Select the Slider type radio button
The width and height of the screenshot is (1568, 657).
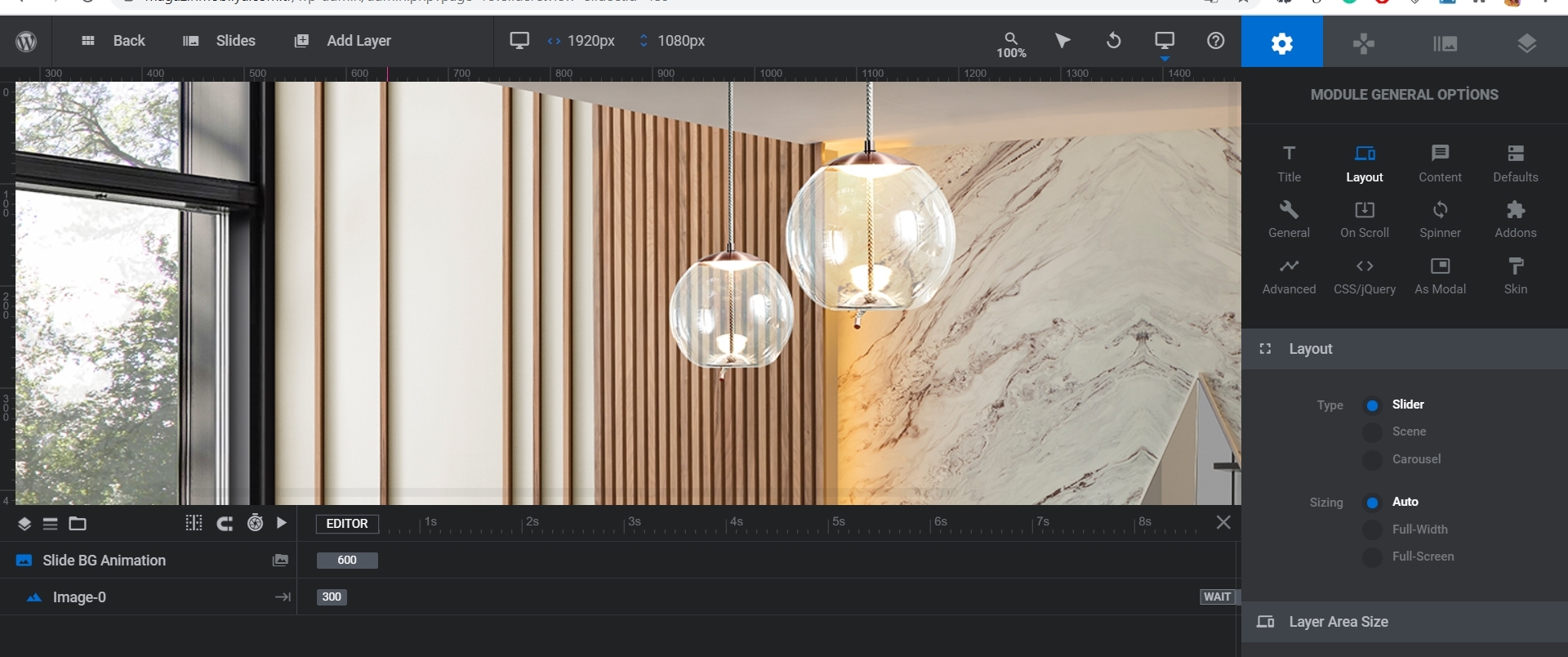[1373, 405]
